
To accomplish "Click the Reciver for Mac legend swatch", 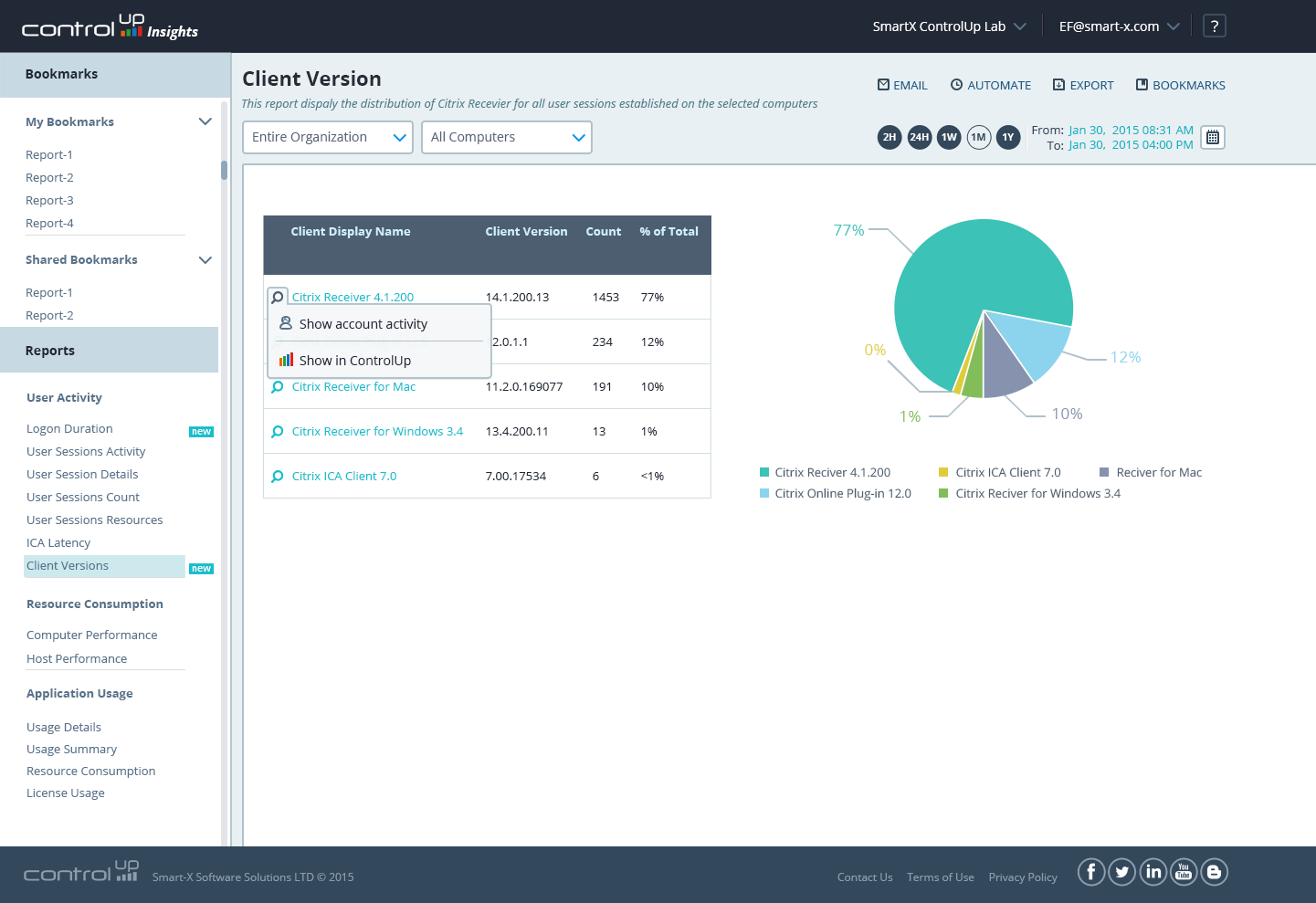I will click(x=1104, y=472).
